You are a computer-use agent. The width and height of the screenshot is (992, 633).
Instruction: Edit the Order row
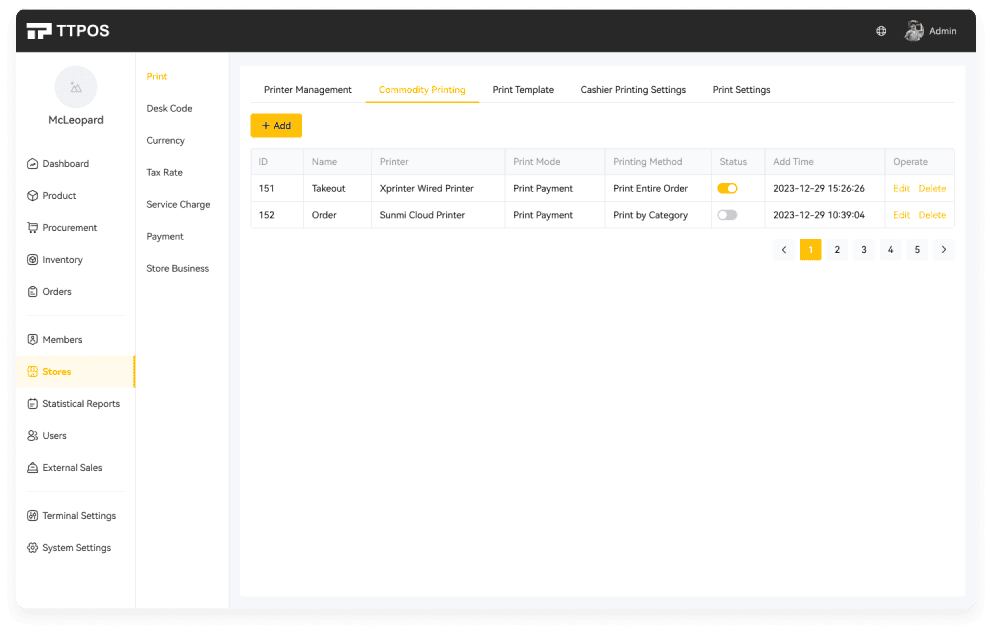901,215
